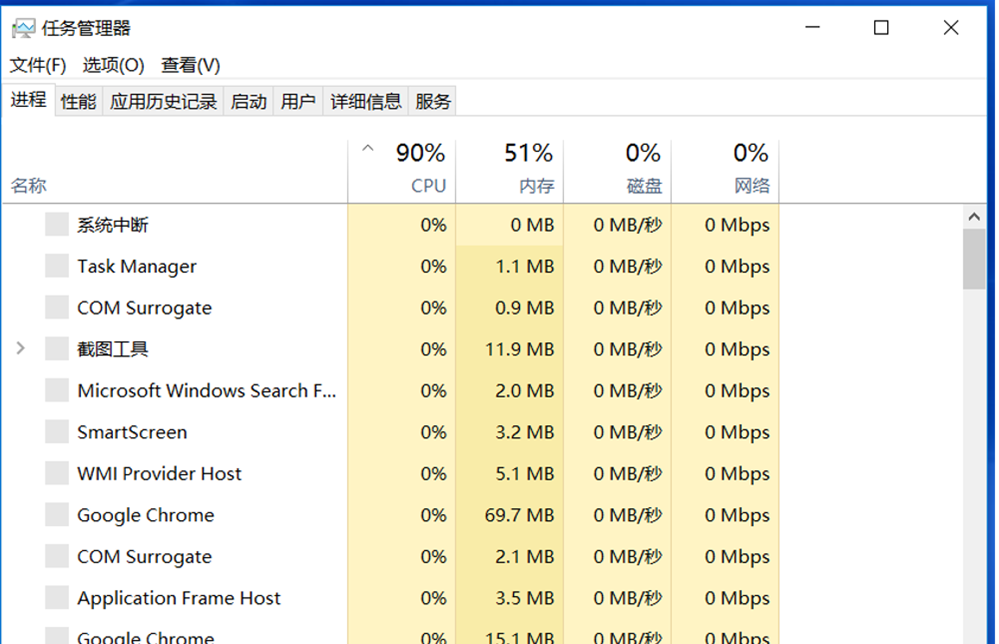The height and width of the screenshot is (644, 999).
Task: Click the WMI Provider Host process icon
Action: pyautogui.click(x=56, y=473)
